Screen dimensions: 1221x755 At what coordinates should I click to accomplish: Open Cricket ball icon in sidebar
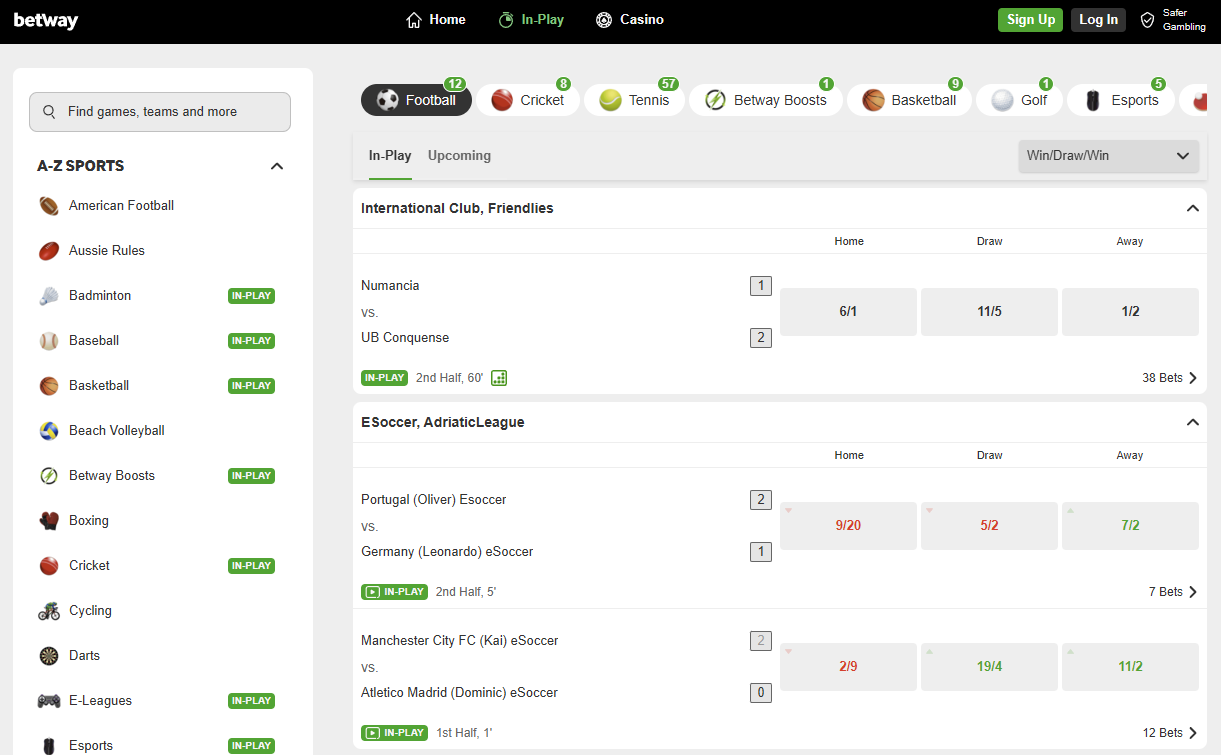(x=49, y=566)
